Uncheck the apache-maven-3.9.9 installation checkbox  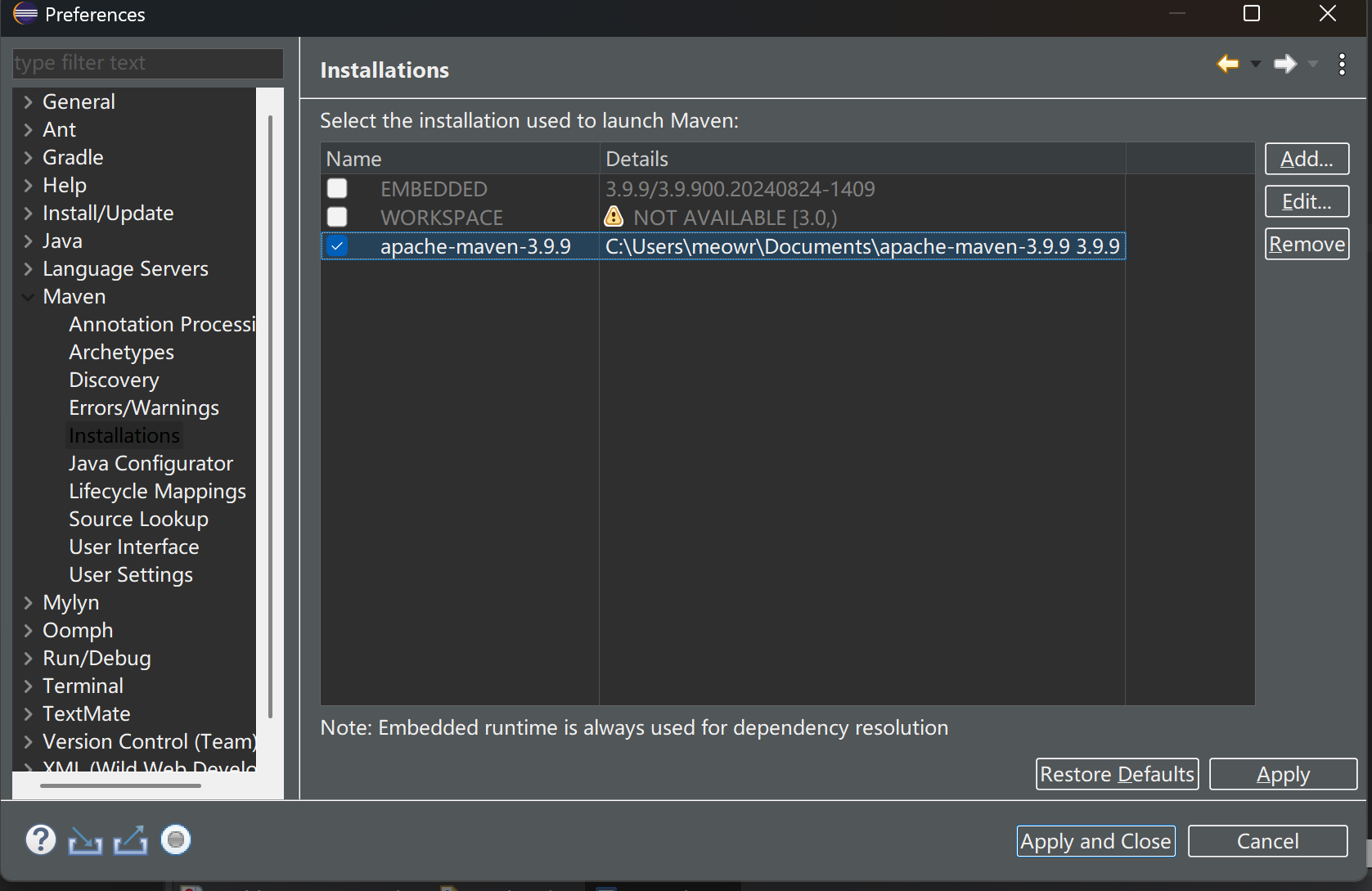[337, 246]
